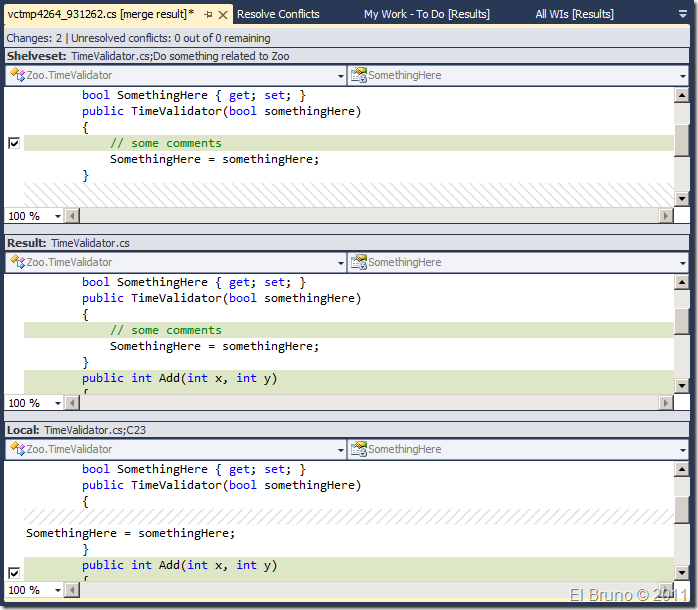Click SomethingHere member icon in Result pane
The image size is (698, 610).
(358, 262)
